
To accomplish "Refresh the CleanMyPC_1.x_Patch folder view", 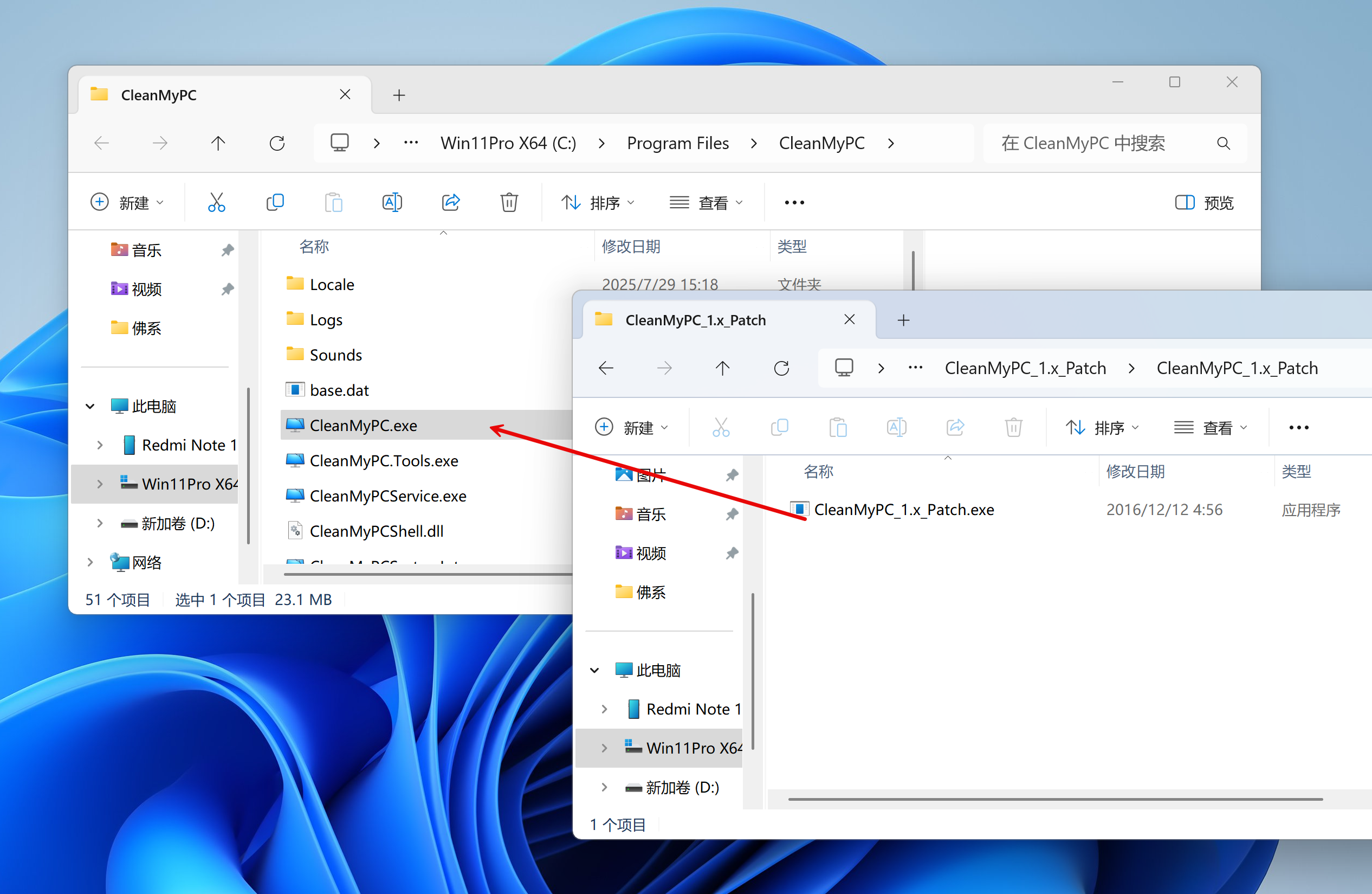I will pyautogui.click(x=781, y=368).
